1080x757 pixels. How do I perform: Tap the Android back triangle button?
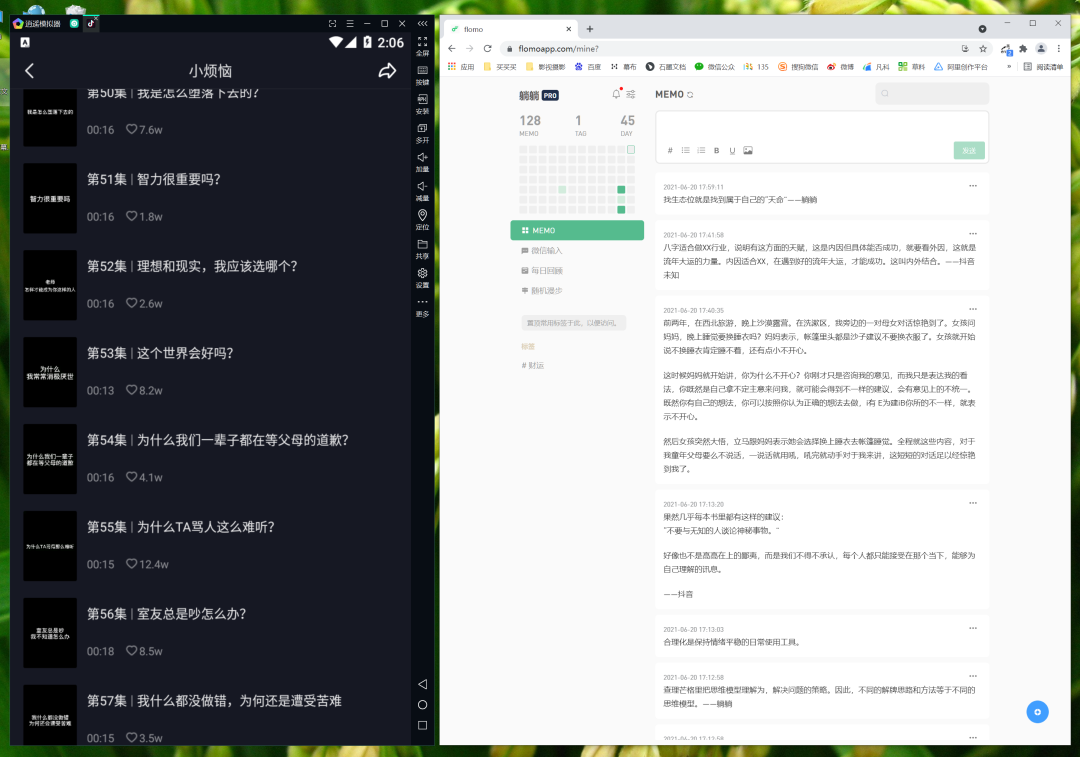point(422,684)
